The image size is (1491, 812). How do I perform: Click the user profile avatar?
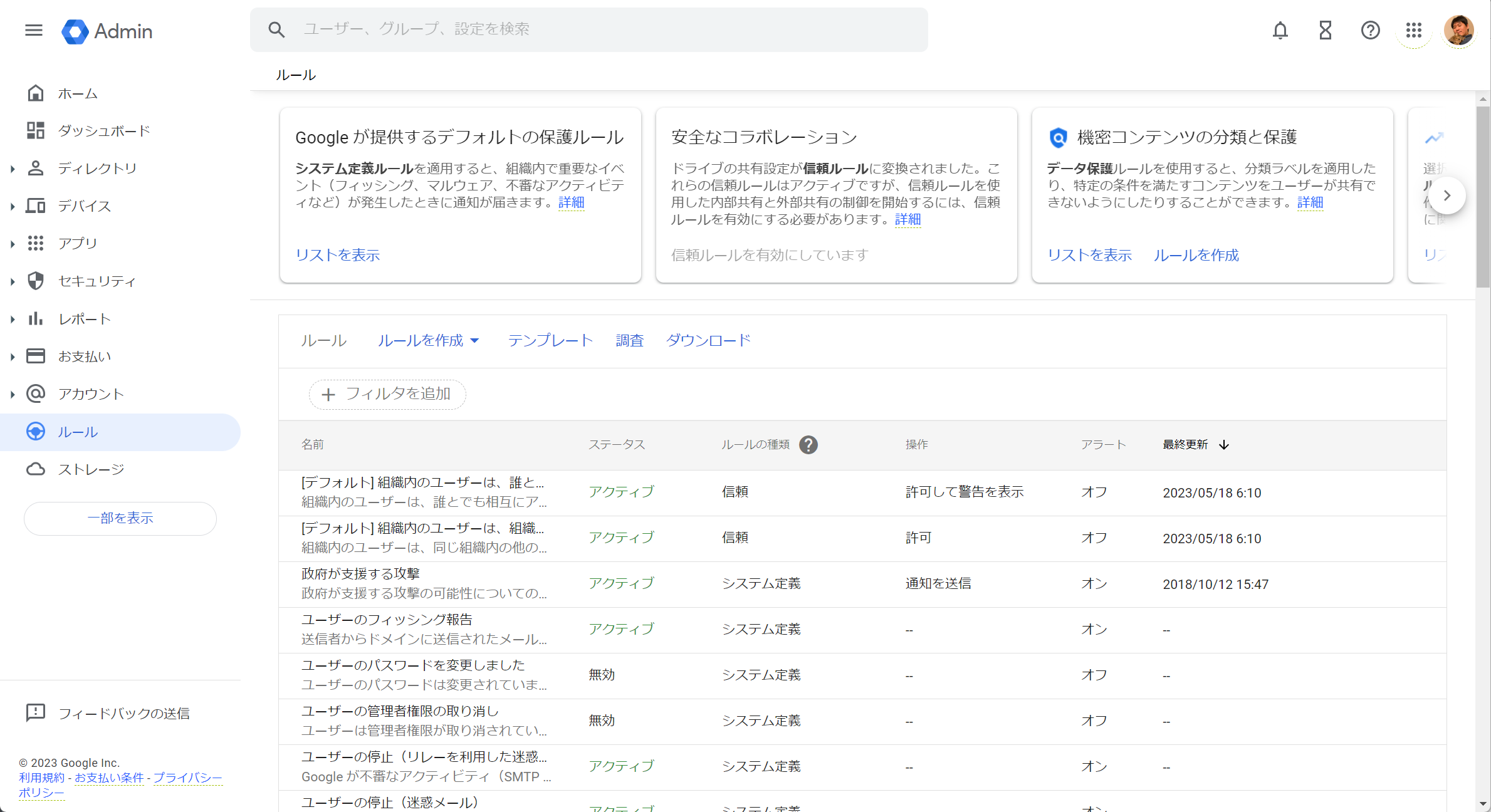[1458, 30]
